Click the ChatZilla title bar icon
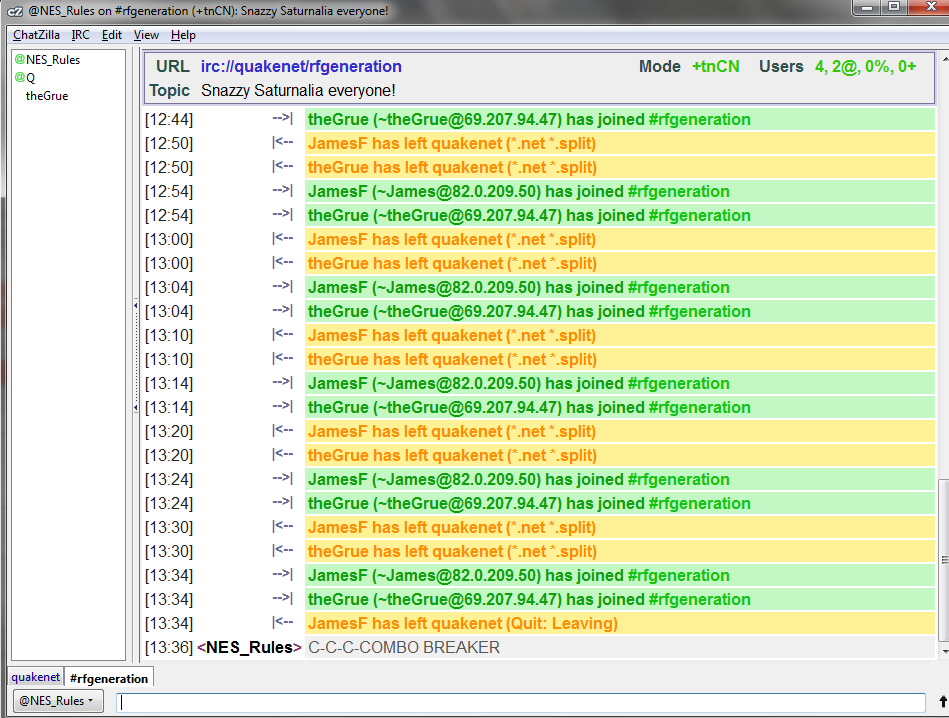This screenshot has height=718, width=949. (x=14, y=11)
